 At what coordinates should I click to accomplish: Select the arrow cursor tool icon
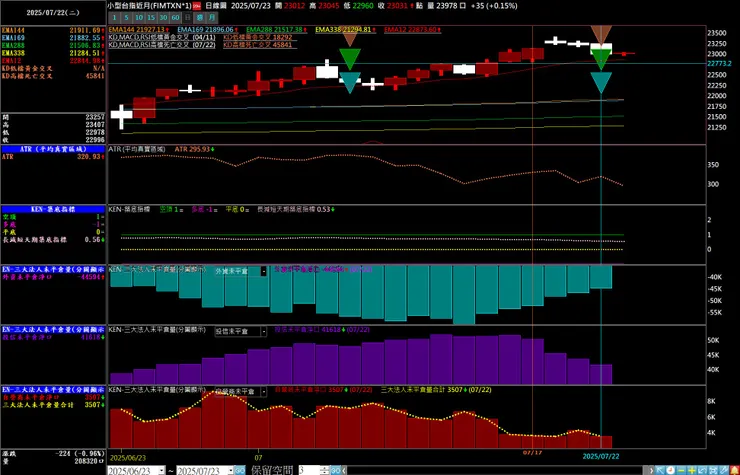click(x=660, y=470)
